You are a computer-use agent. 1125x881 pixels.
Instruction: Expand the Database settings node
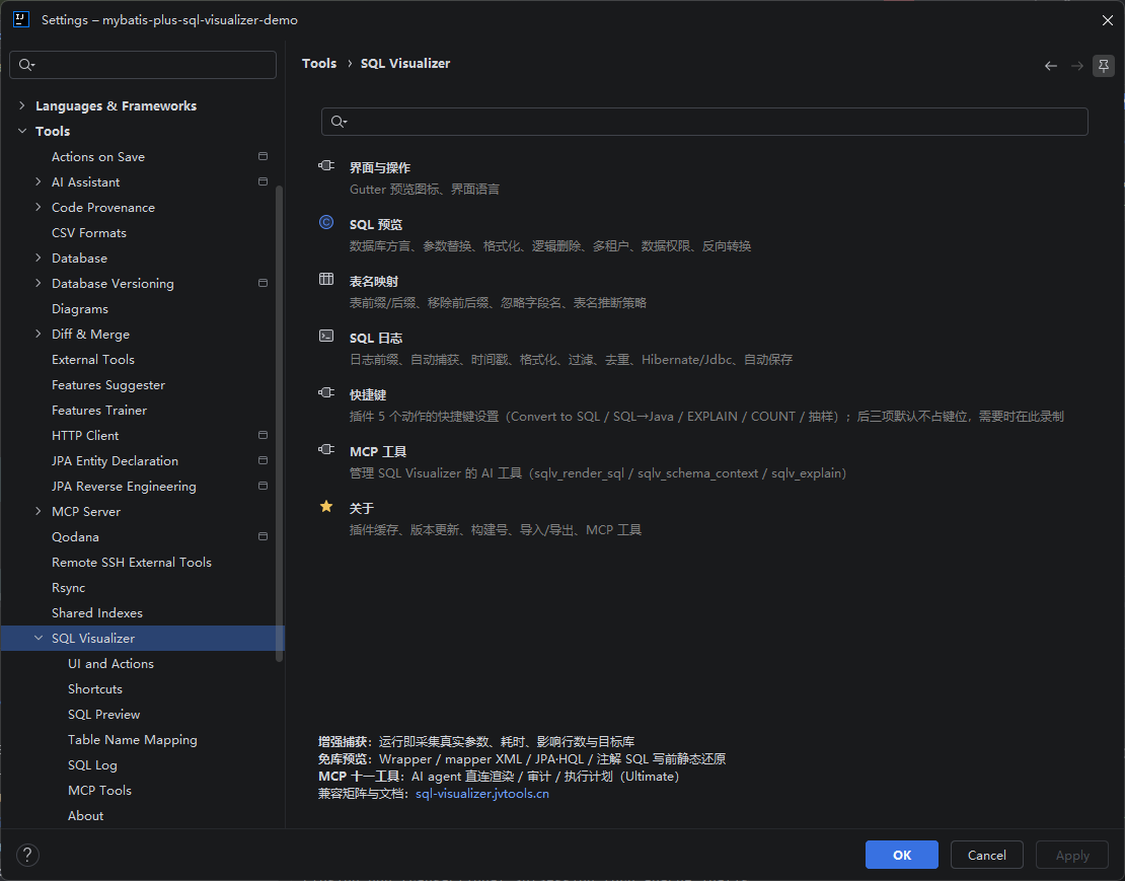click(38, 258)
